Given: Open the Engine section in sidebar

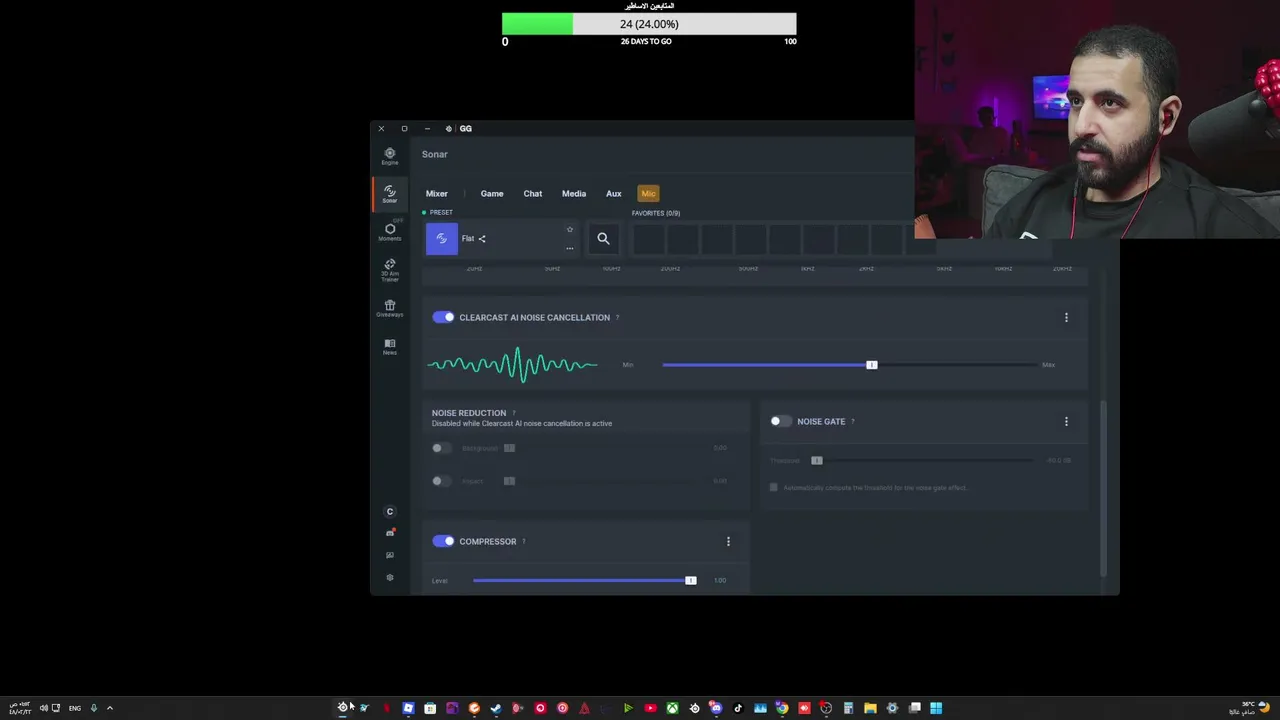Looking at the screenshot, I should pyautogui.click(x=390, y=156).
